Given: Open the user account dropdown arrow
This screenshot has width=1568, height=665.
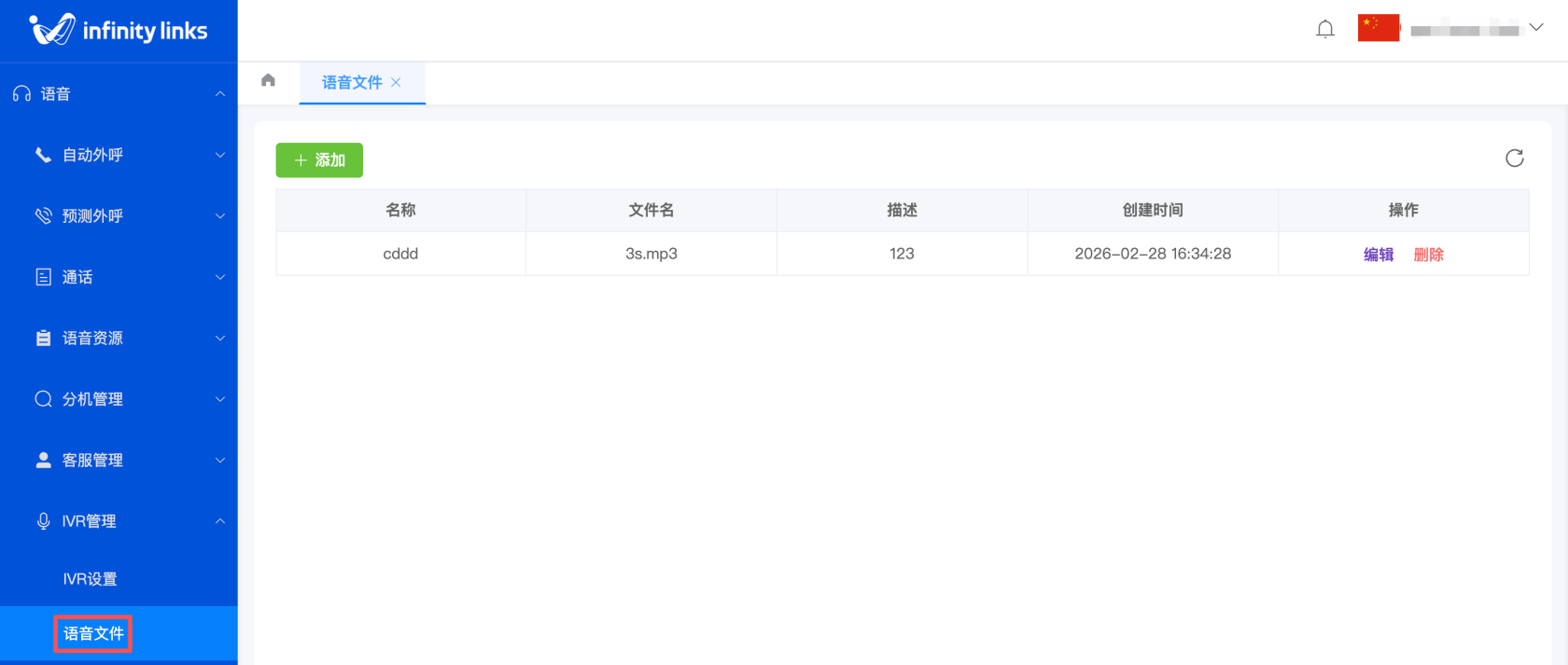Looking at the screenshot, I should [x=1535, y=28].
